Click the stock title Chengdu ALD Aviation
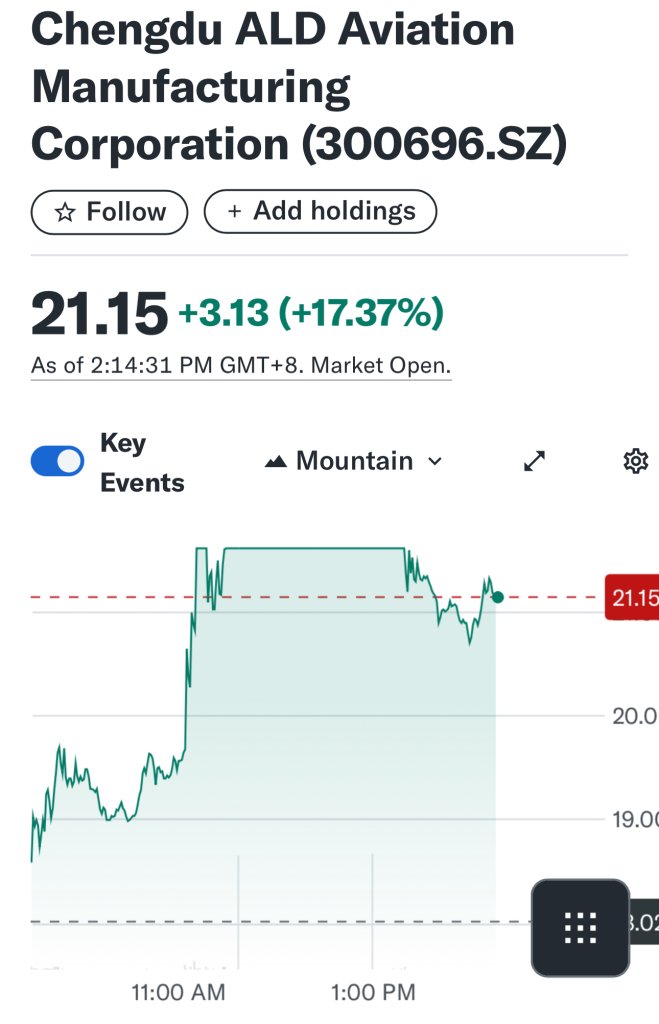 click(x=273, y=30)
